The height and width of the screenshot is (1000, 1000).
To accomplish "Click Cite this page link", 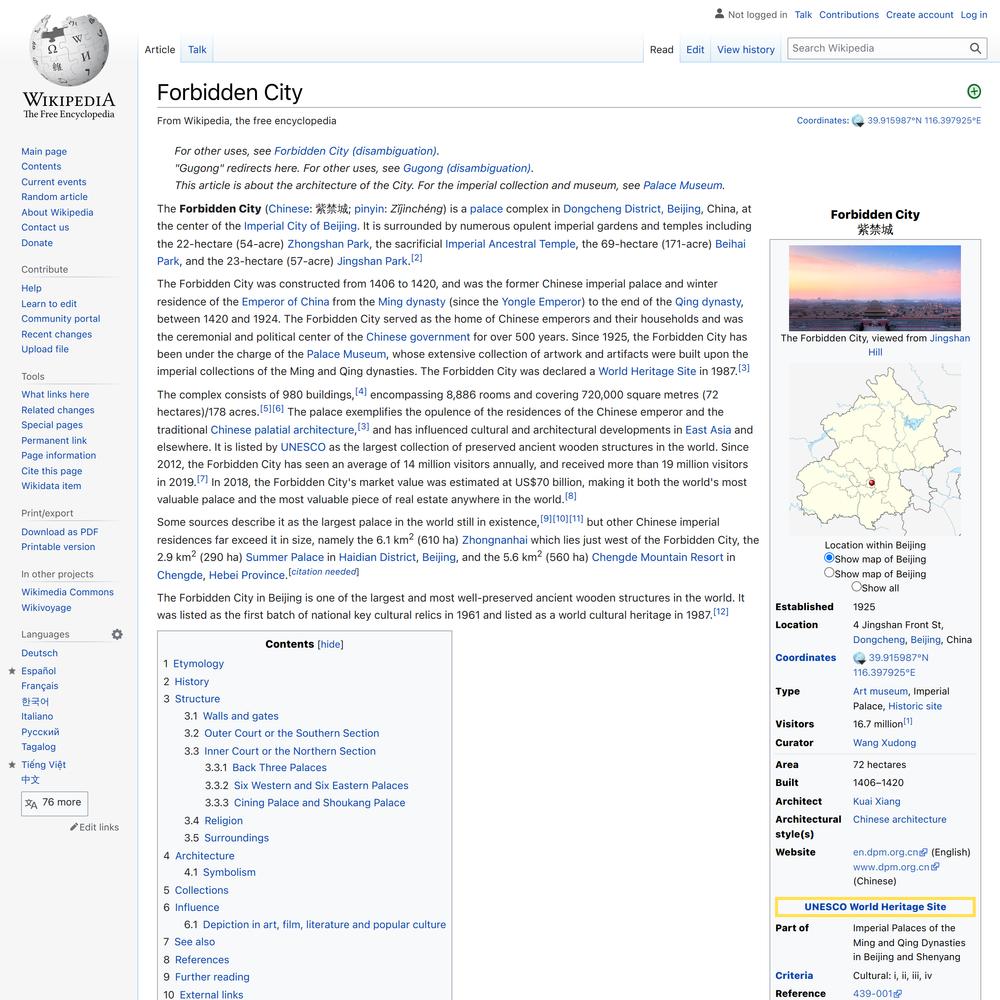I will point(52,471).
